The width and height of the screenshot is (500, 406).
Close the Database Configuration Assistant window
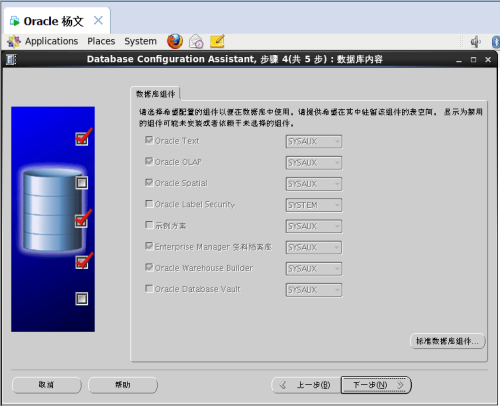point(488,60)
